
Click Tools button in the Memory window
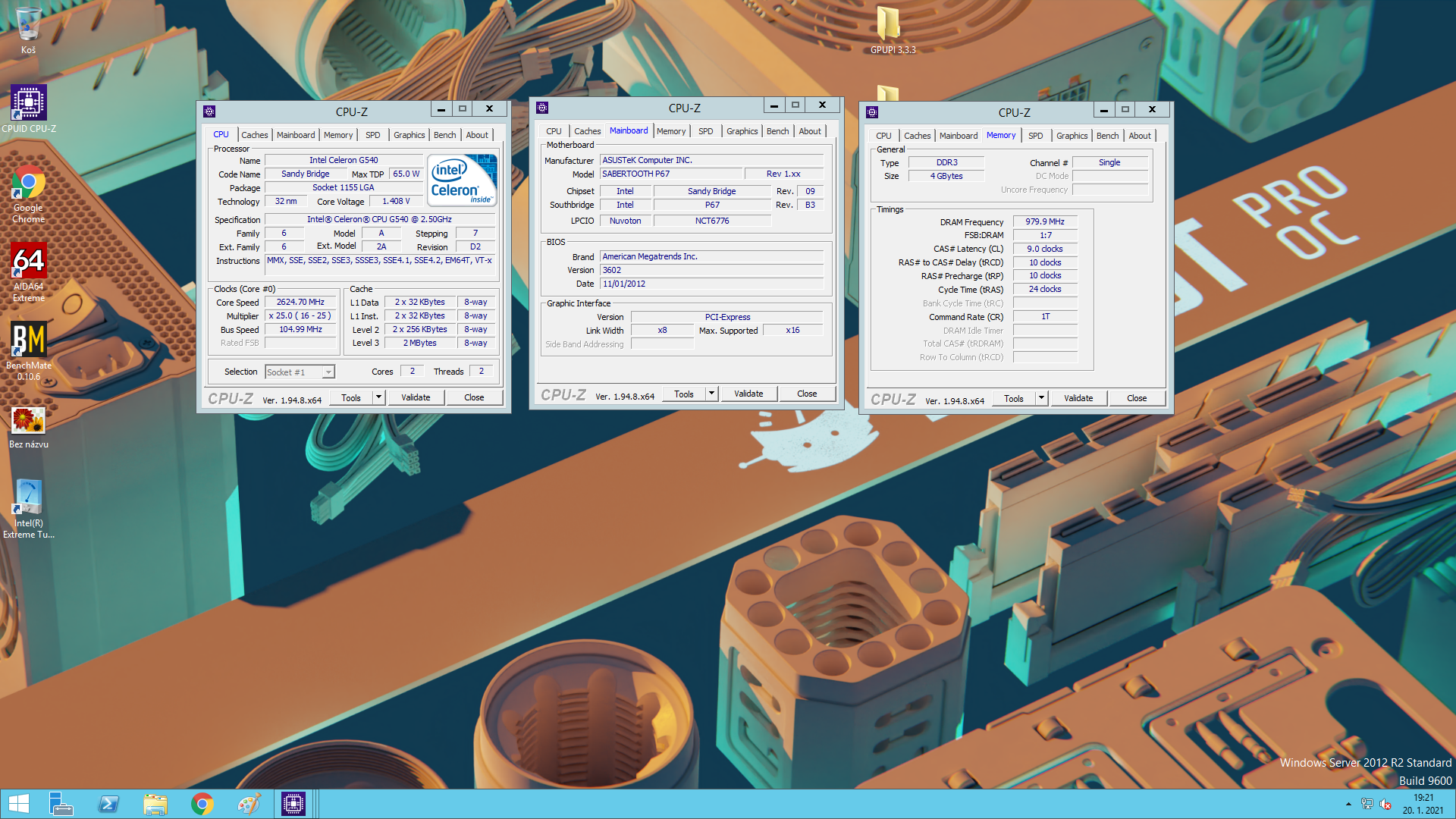click(x=1014, y=398)
